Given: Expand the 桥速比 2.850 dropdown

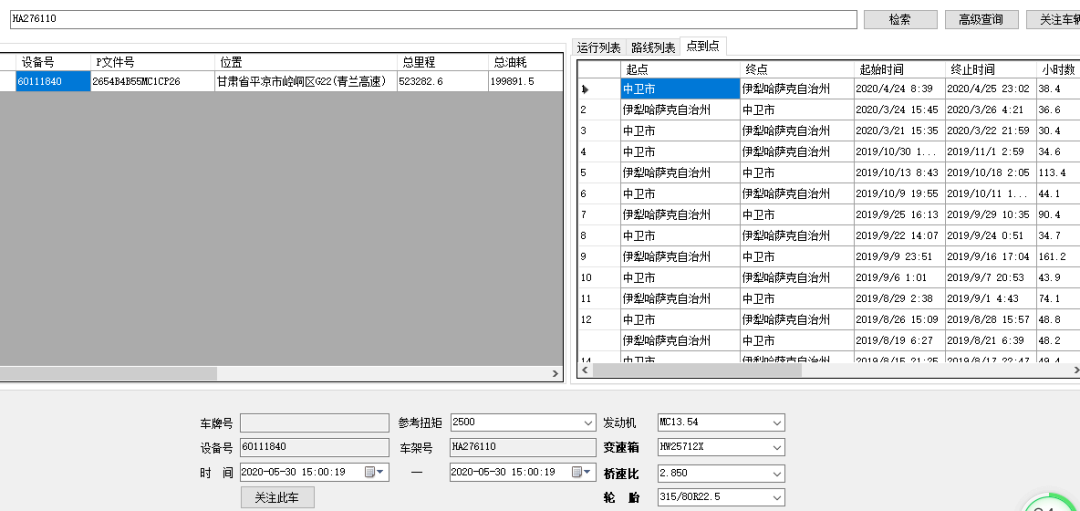Looking at the screenshot, I should tap(777, 473).
